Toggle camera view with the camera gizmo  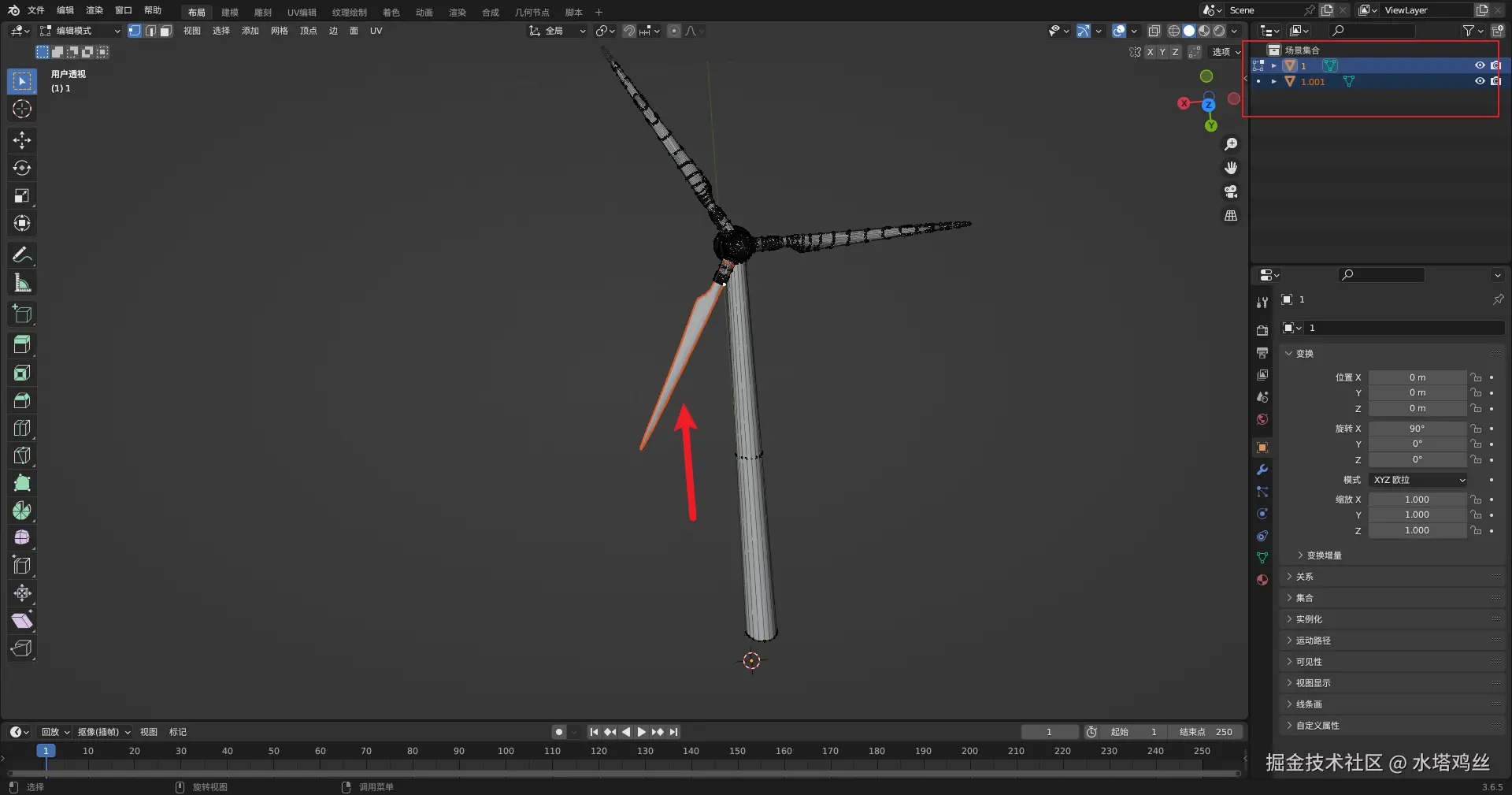pyautogui.click(x=1231, y=191)
